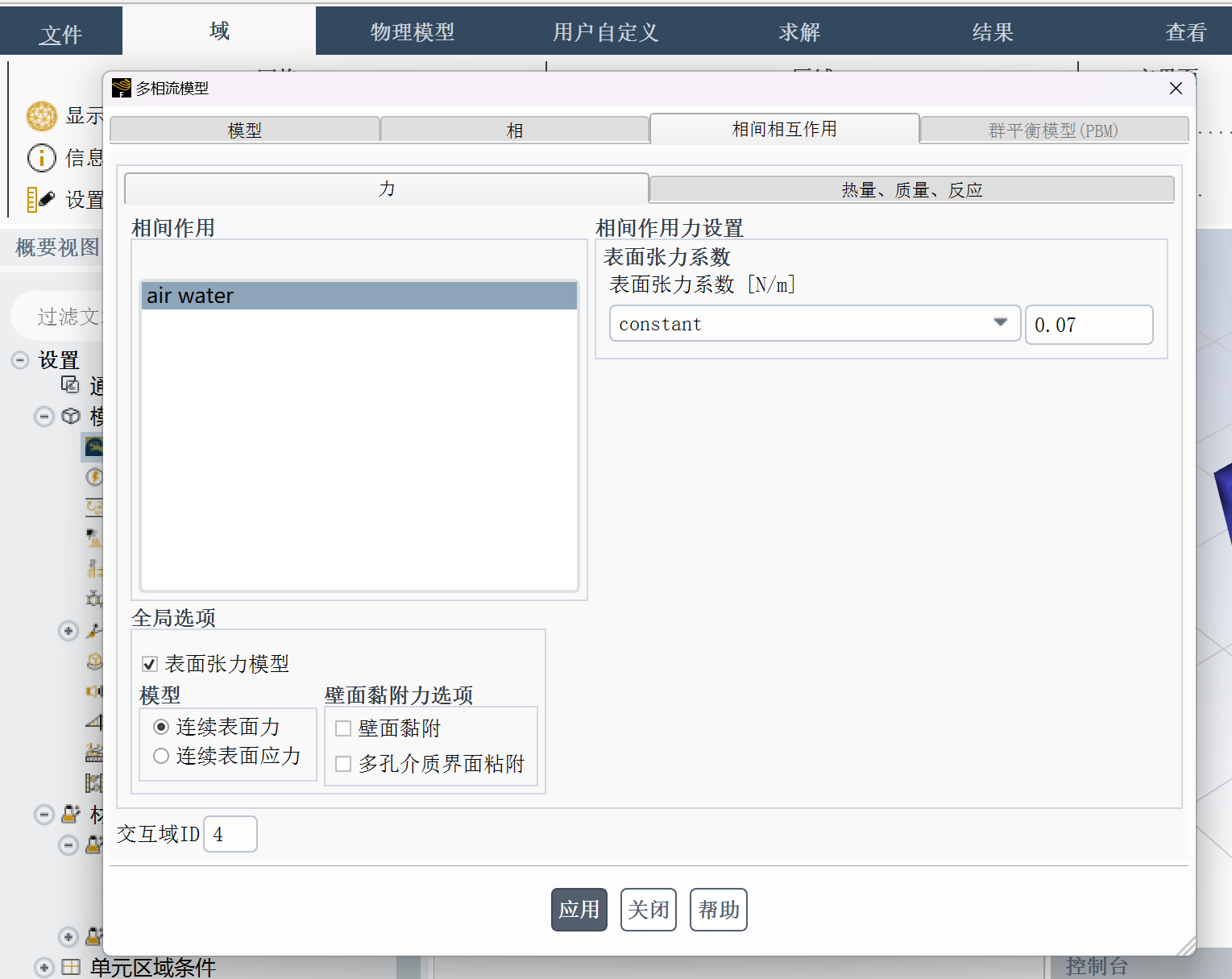The width and height of the screenshot is (1232, 979).
Task: Click the Models cube icon in the tree
Action: tap(71, 416)
